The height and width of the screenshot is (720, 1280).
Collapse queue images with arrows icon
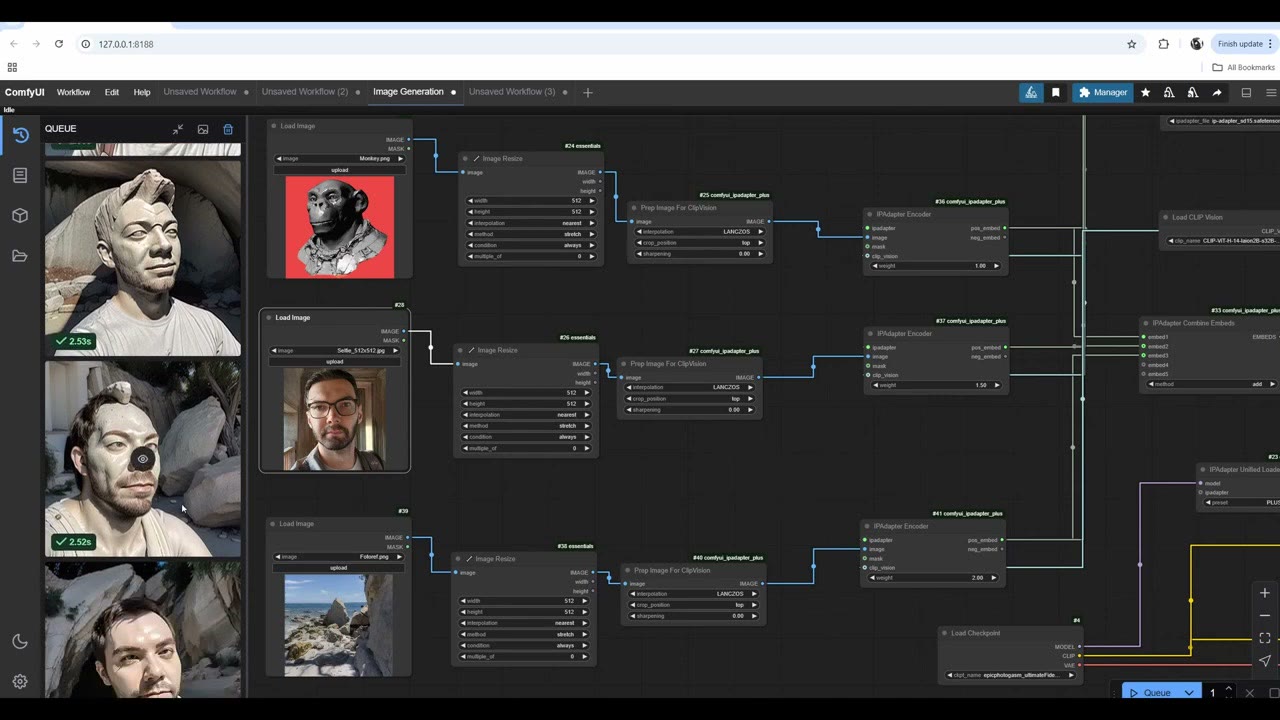pos(177,129)
